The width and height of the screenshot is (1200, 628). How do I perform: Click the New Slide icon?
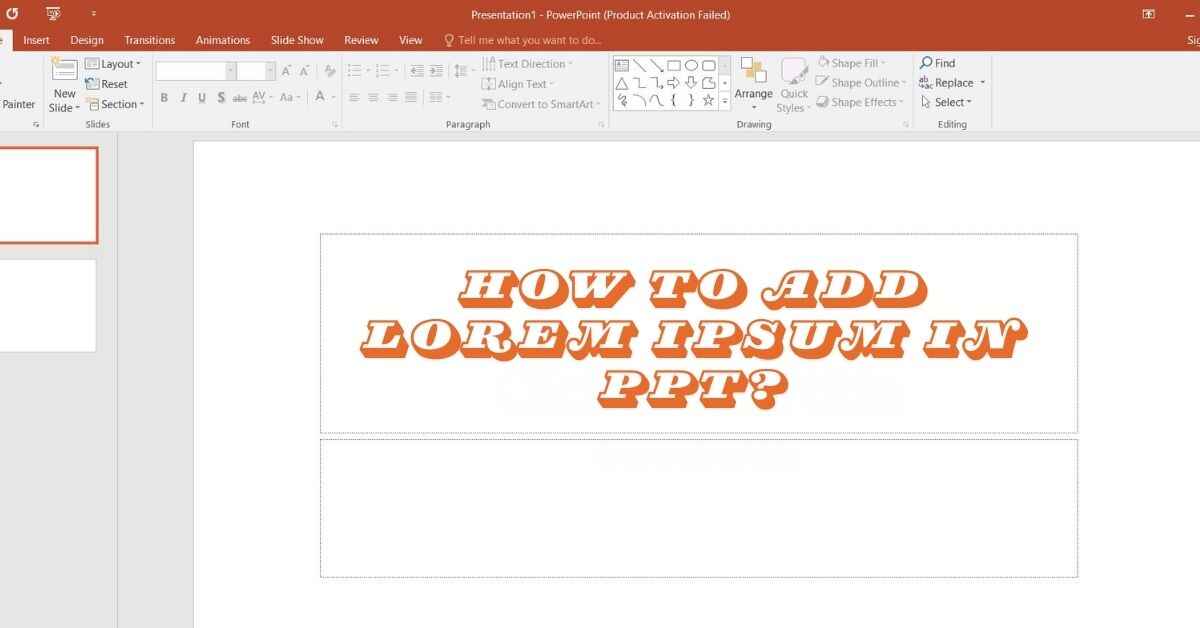point(64,71)
